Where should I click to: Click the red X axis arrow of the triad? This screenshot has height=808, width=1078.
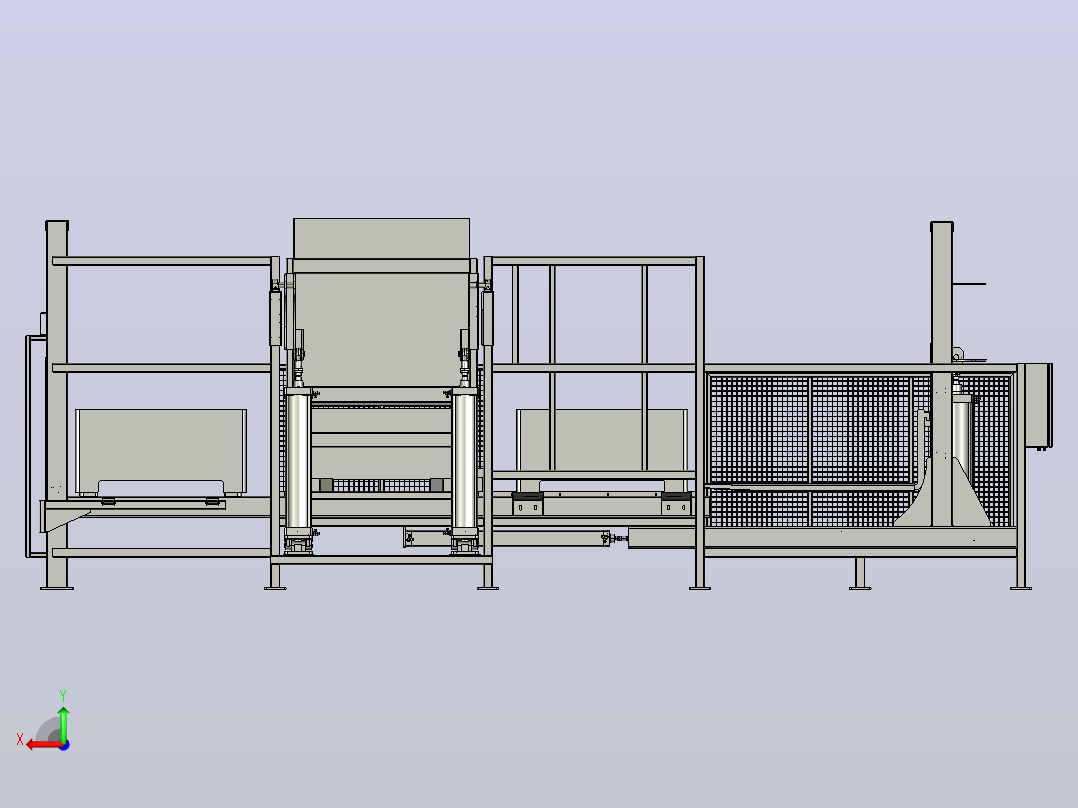(45, 745)
